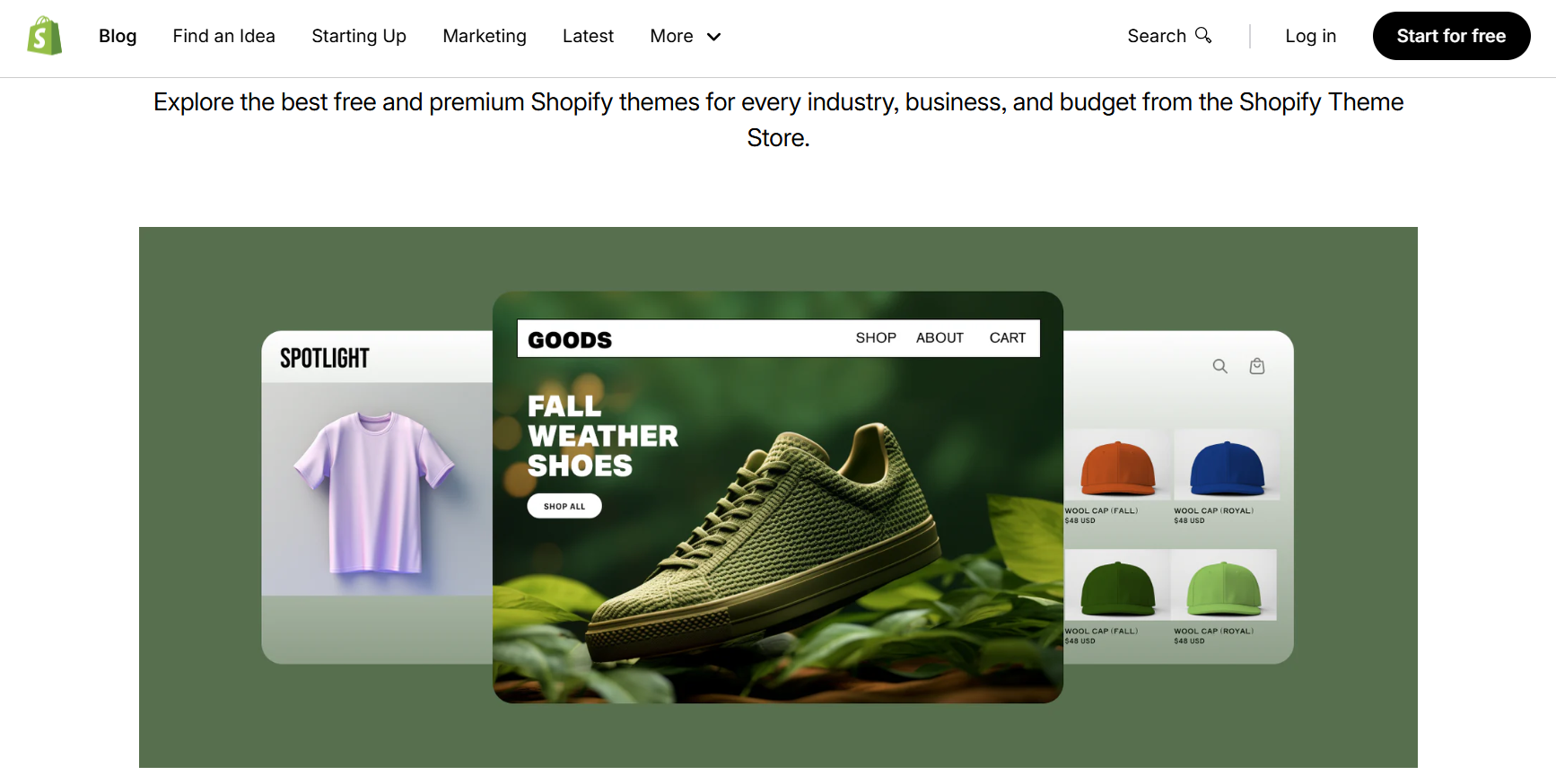Click SHOP ALL in the Fall Weather Shoes banner

(x=564, y=505)
